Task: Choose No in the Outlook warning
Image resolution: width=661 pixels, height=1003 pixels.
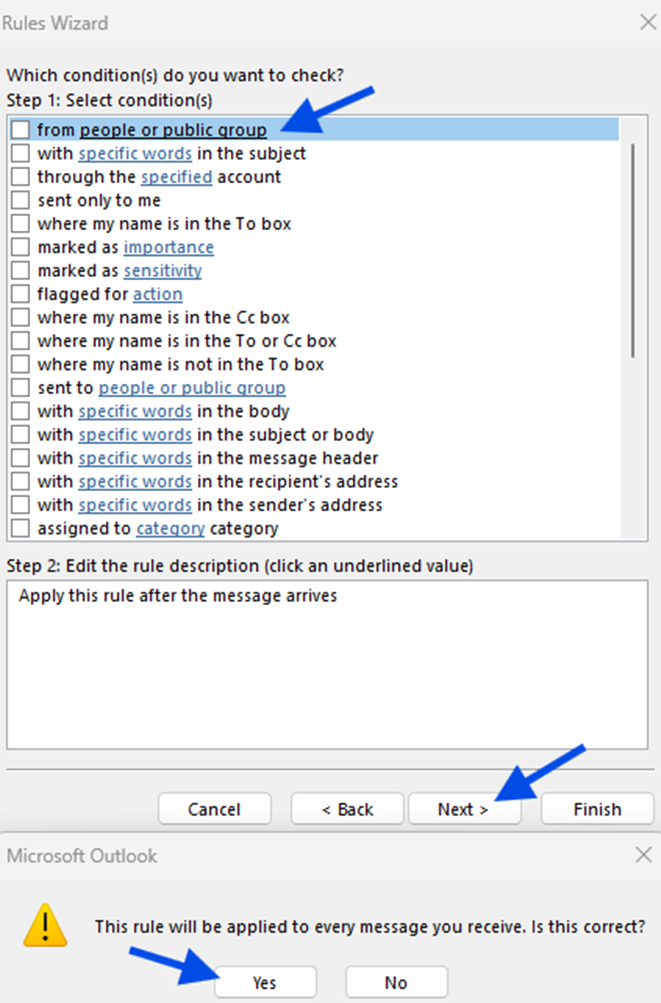Action: (396, 982)
